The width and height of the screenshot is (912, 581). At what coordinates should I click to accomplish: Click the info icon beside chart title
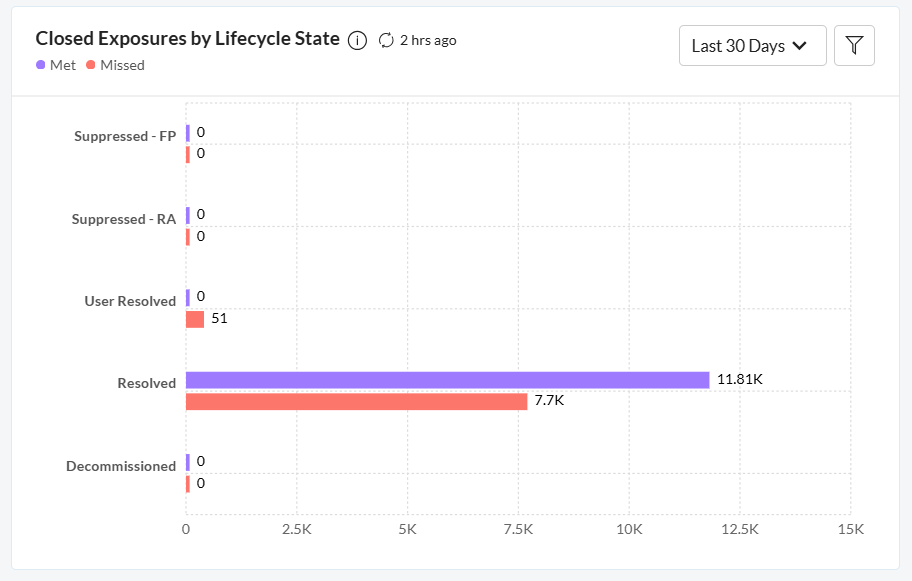click(x=357, y=41)
